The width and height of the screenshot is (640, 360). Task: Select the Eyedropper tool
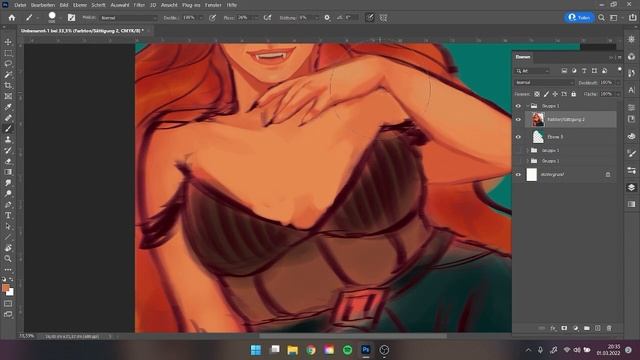8,107
